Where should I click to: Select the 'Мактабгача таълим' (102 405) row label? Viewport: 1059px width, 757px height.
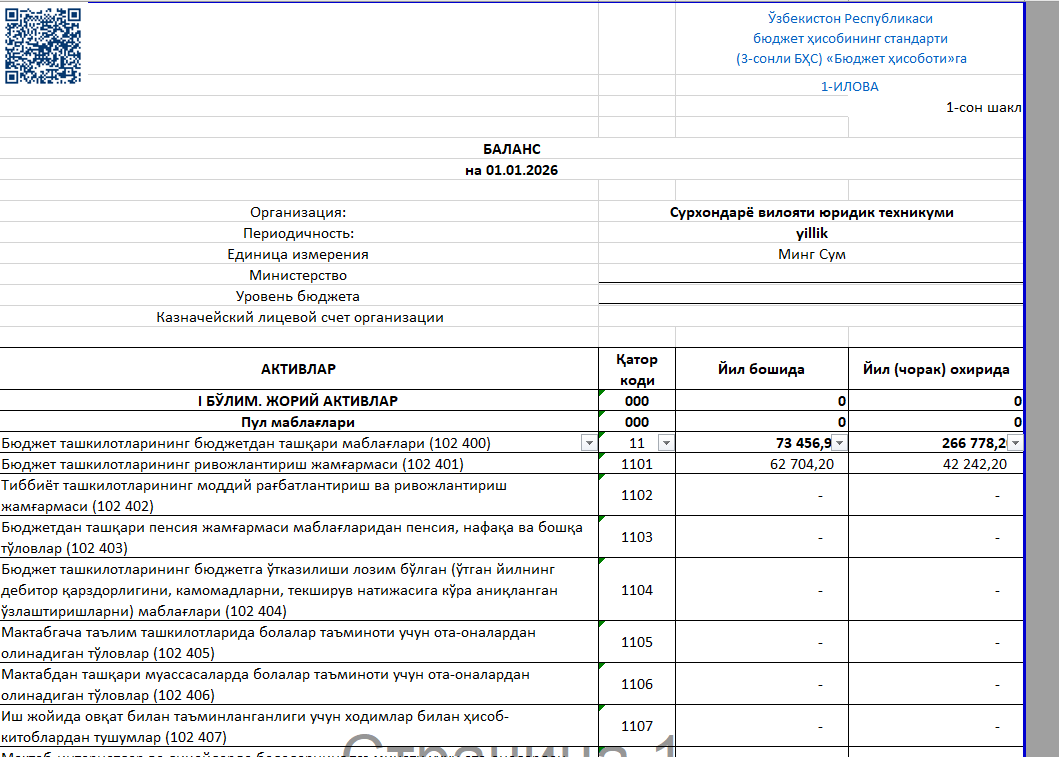pyautogui.click(x=299, y=642)
